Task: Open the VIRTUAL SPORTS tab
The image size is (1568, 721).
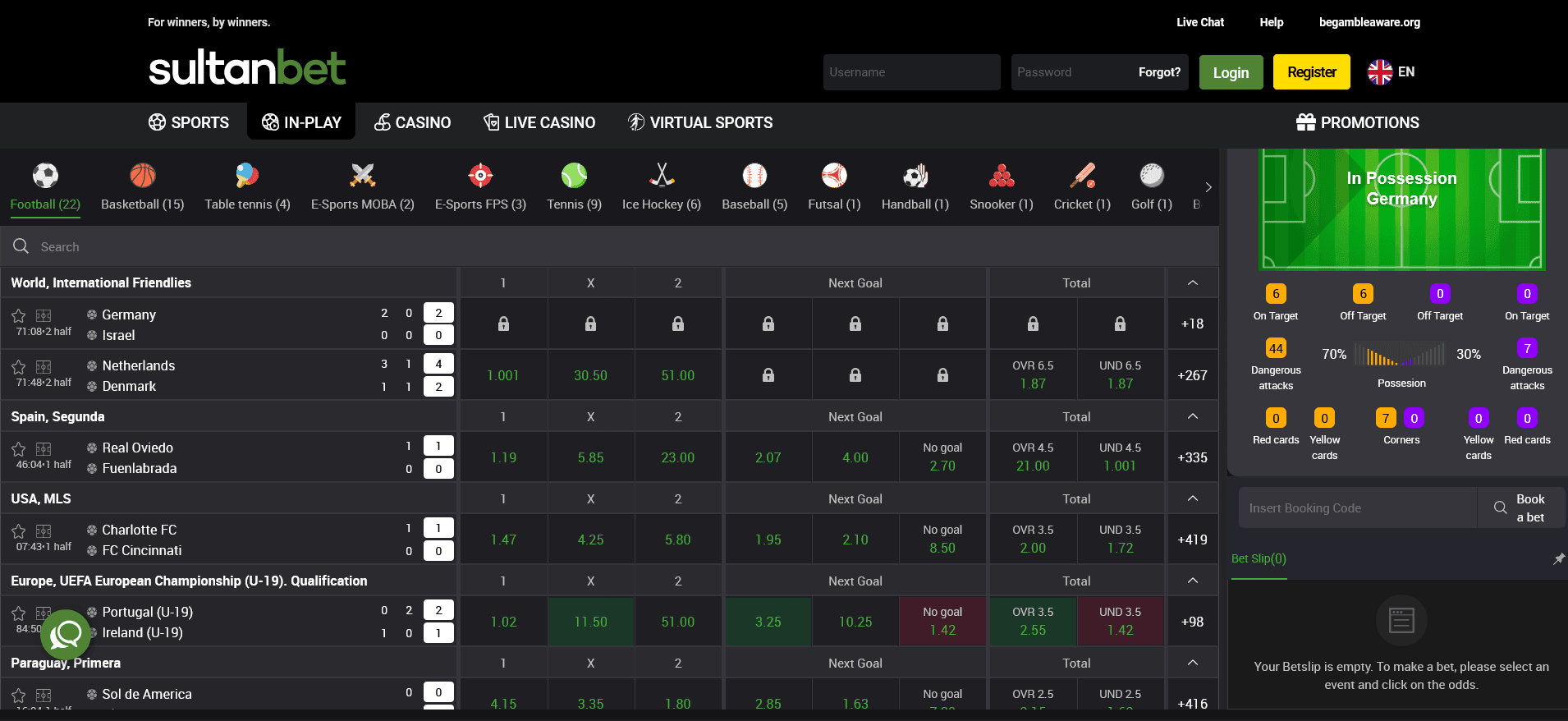Action: pyautogui.click(x=700, y=122)
